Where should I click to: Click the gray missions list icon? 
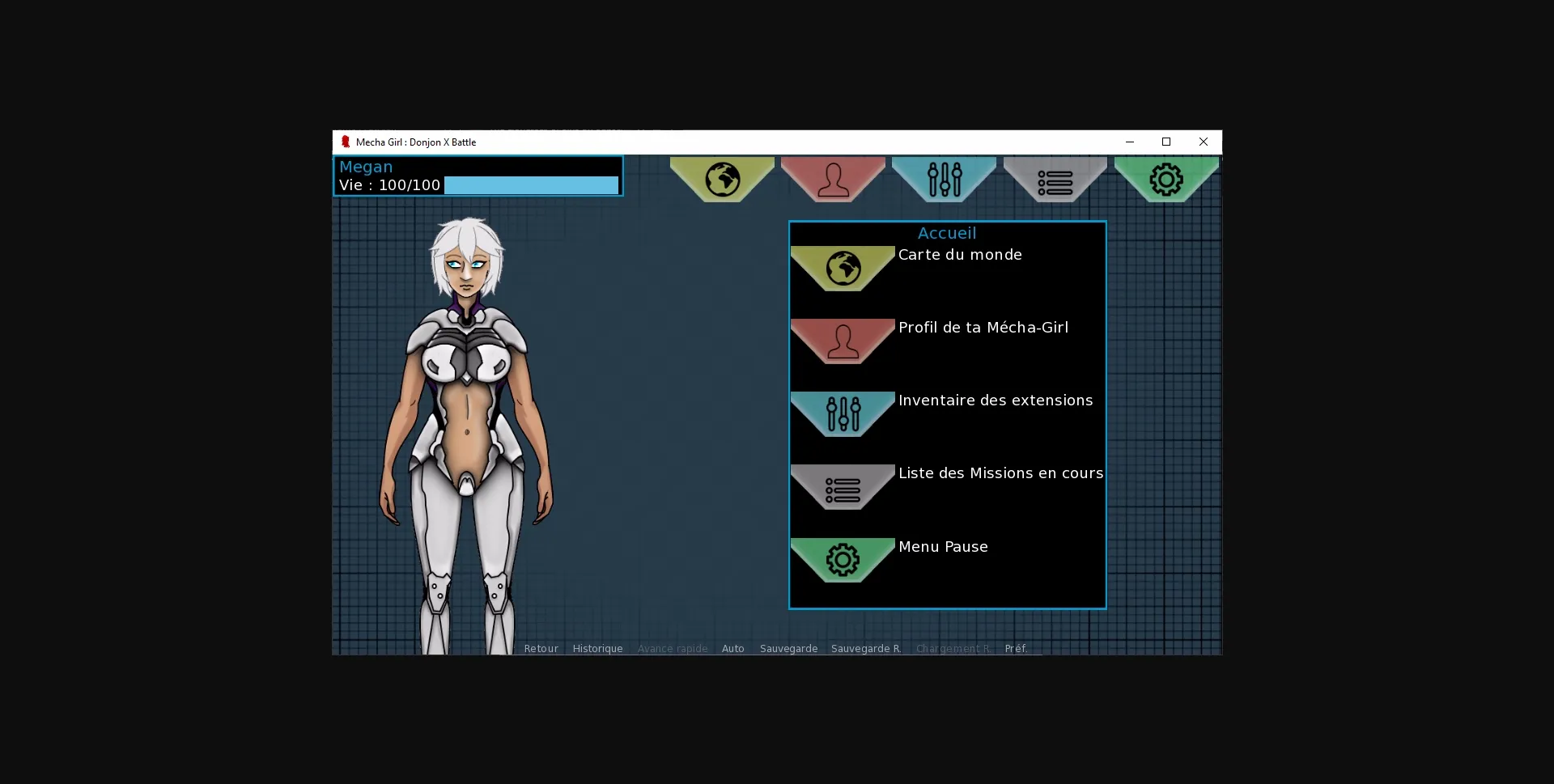(x=1055, y=180)
